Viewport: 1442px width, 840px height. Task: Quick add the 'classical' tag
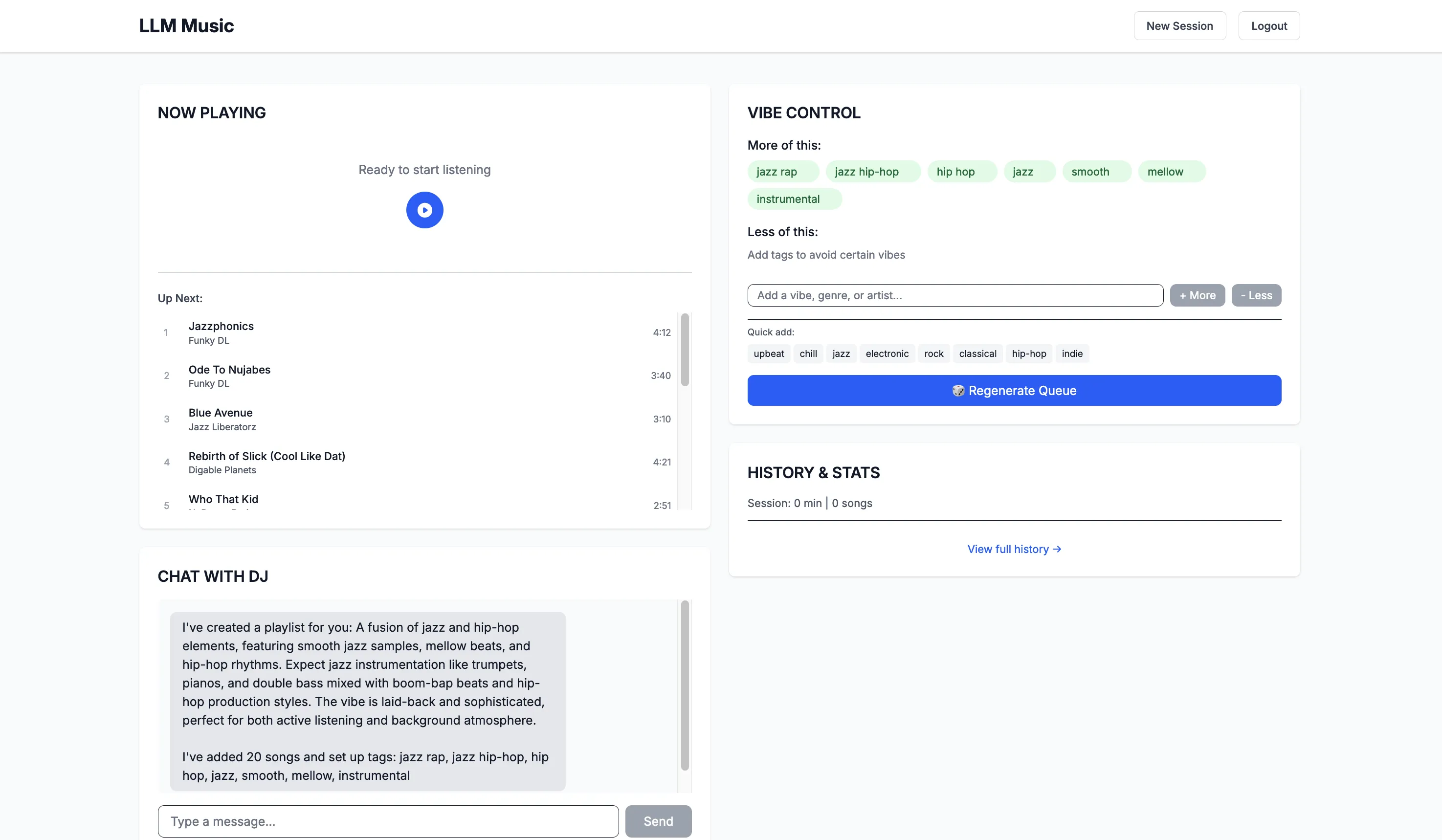[977, 354]
